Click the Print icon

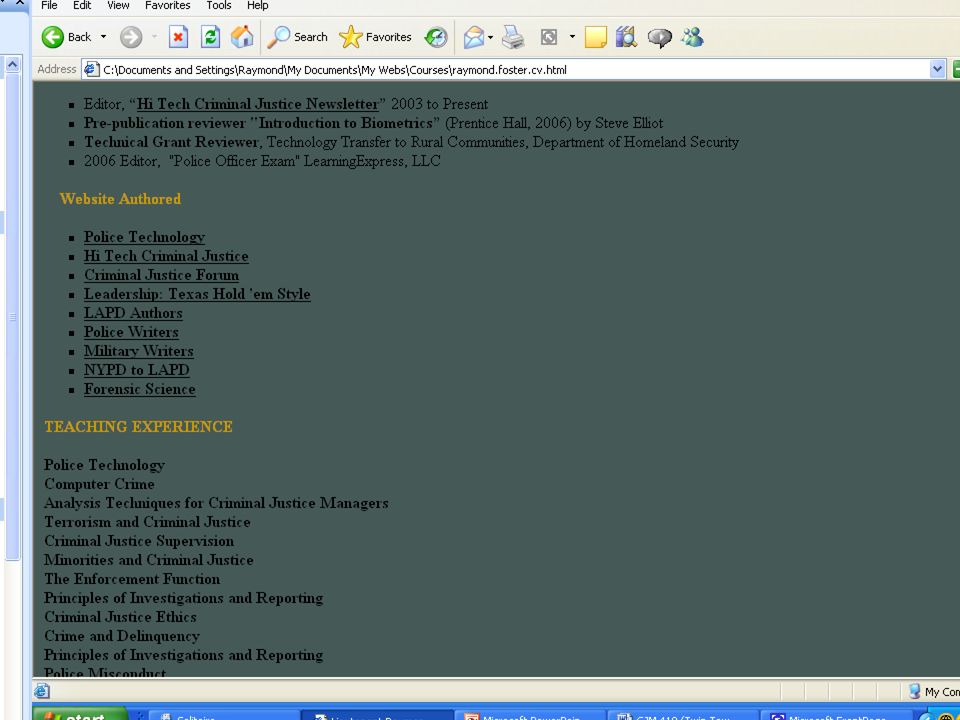[x=513, y=37]
